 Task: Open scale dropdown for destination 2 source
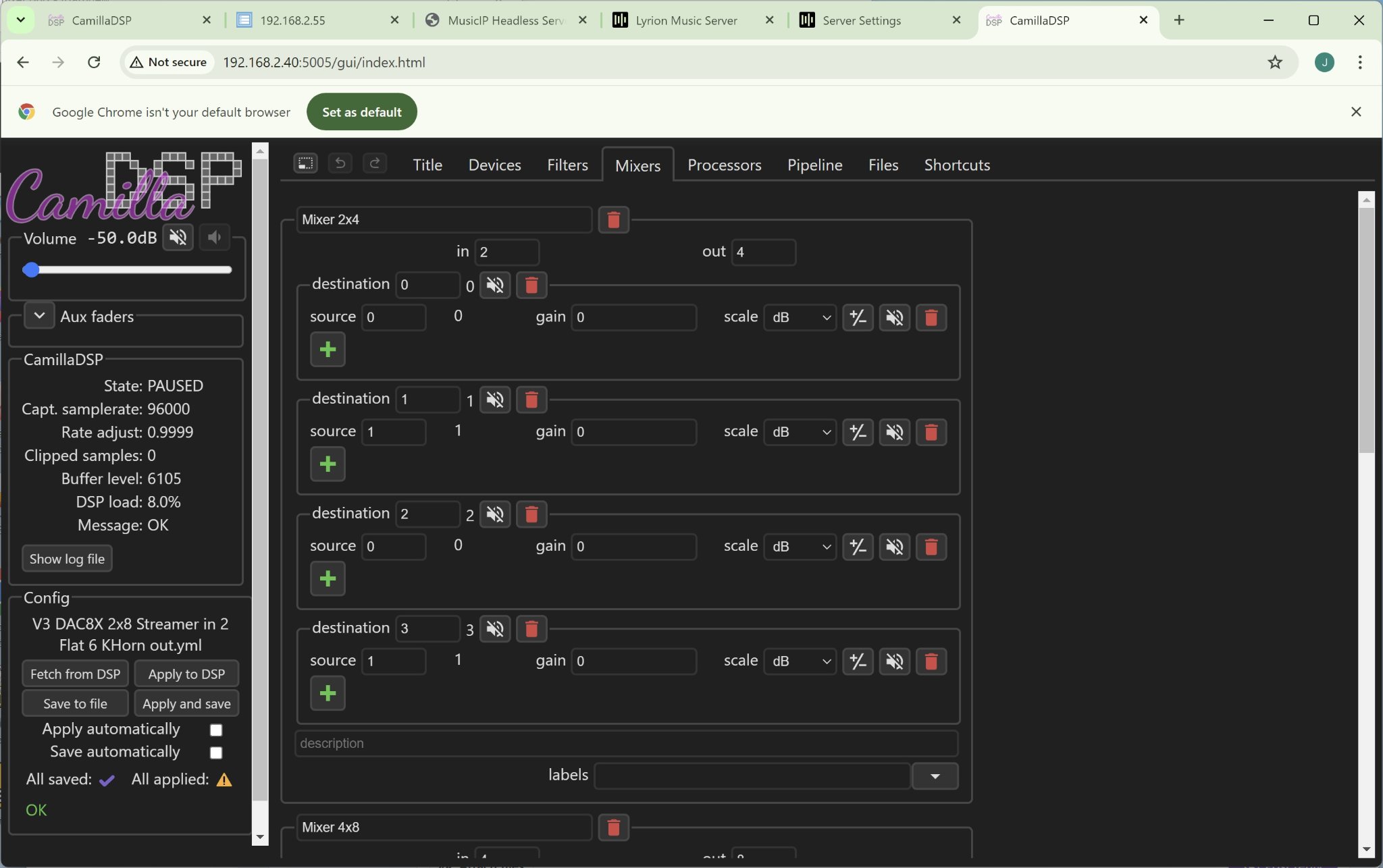point(800,547)
